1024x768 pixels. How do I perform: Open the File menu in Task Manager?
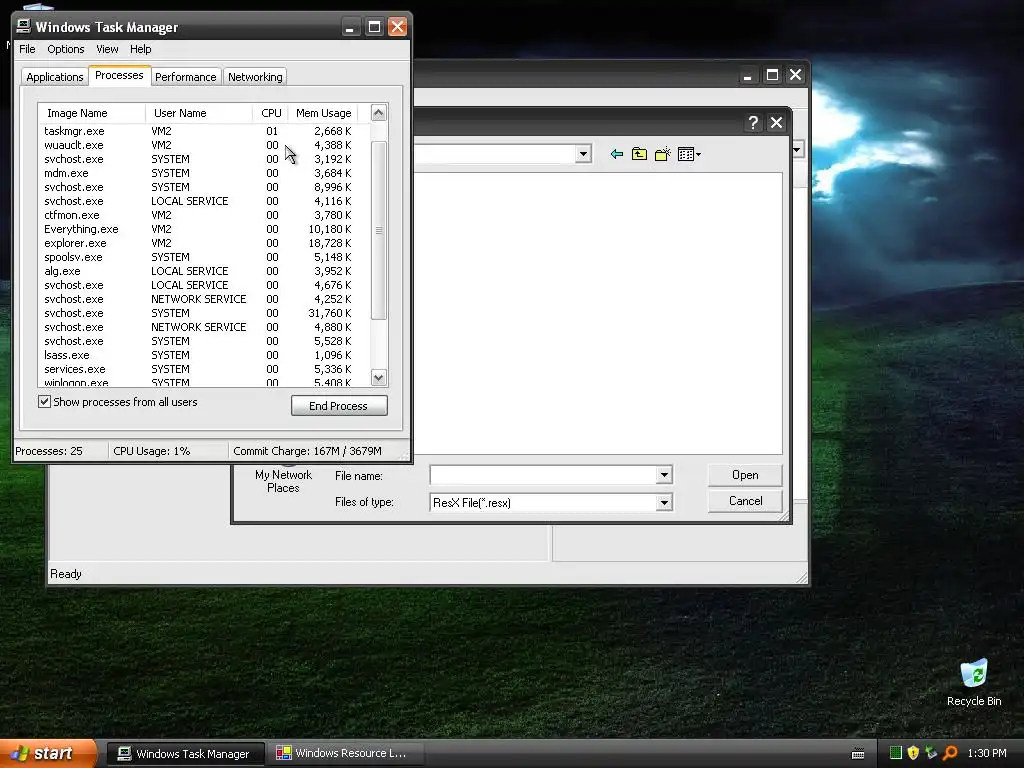pos(27,49)
